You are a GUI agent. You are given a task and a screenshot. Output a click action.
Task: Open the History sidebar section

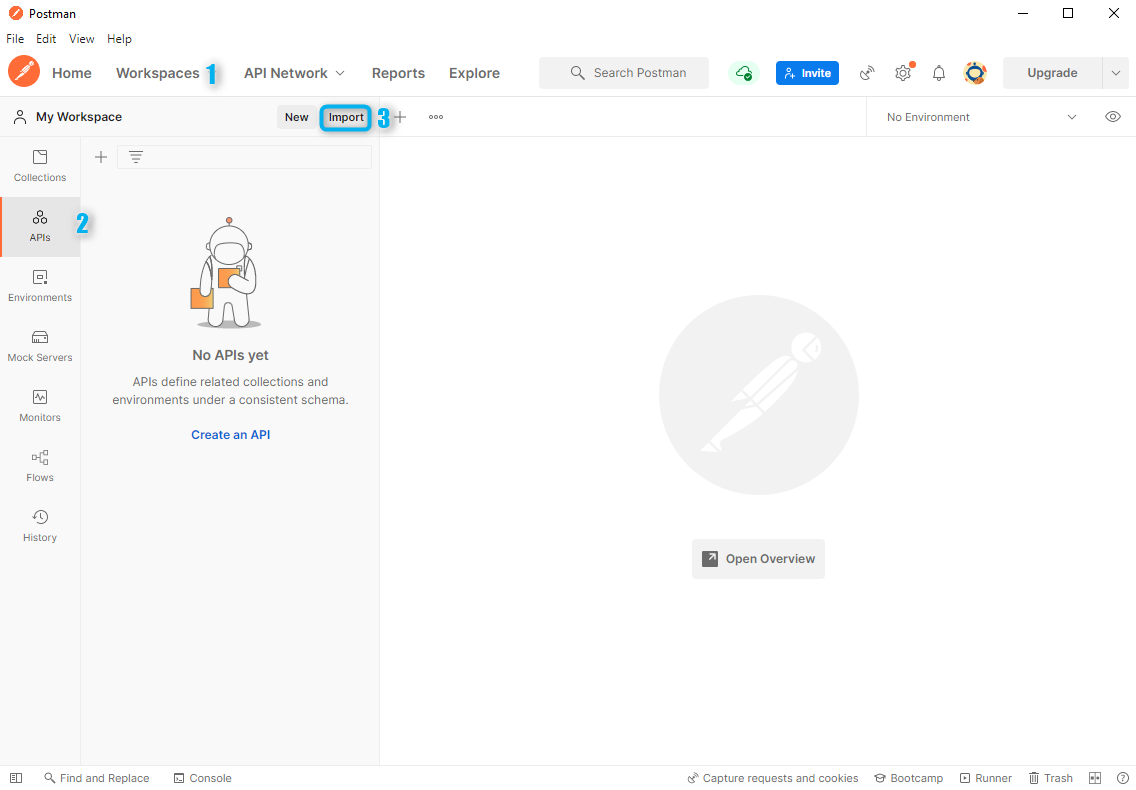point(40,526)
